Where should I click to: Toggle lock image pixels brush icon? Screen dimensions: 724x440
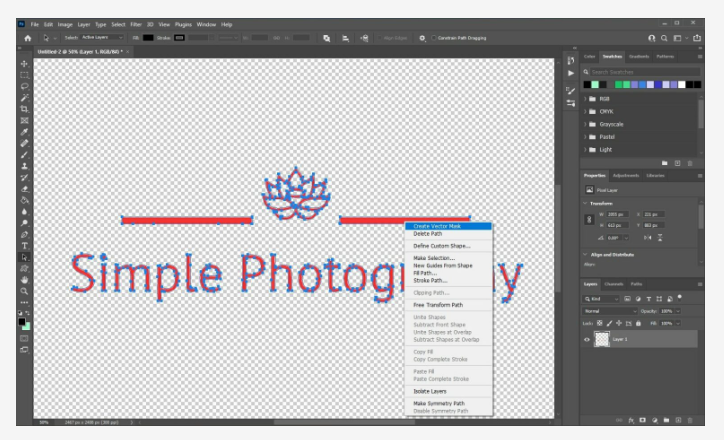coord(609,324)
